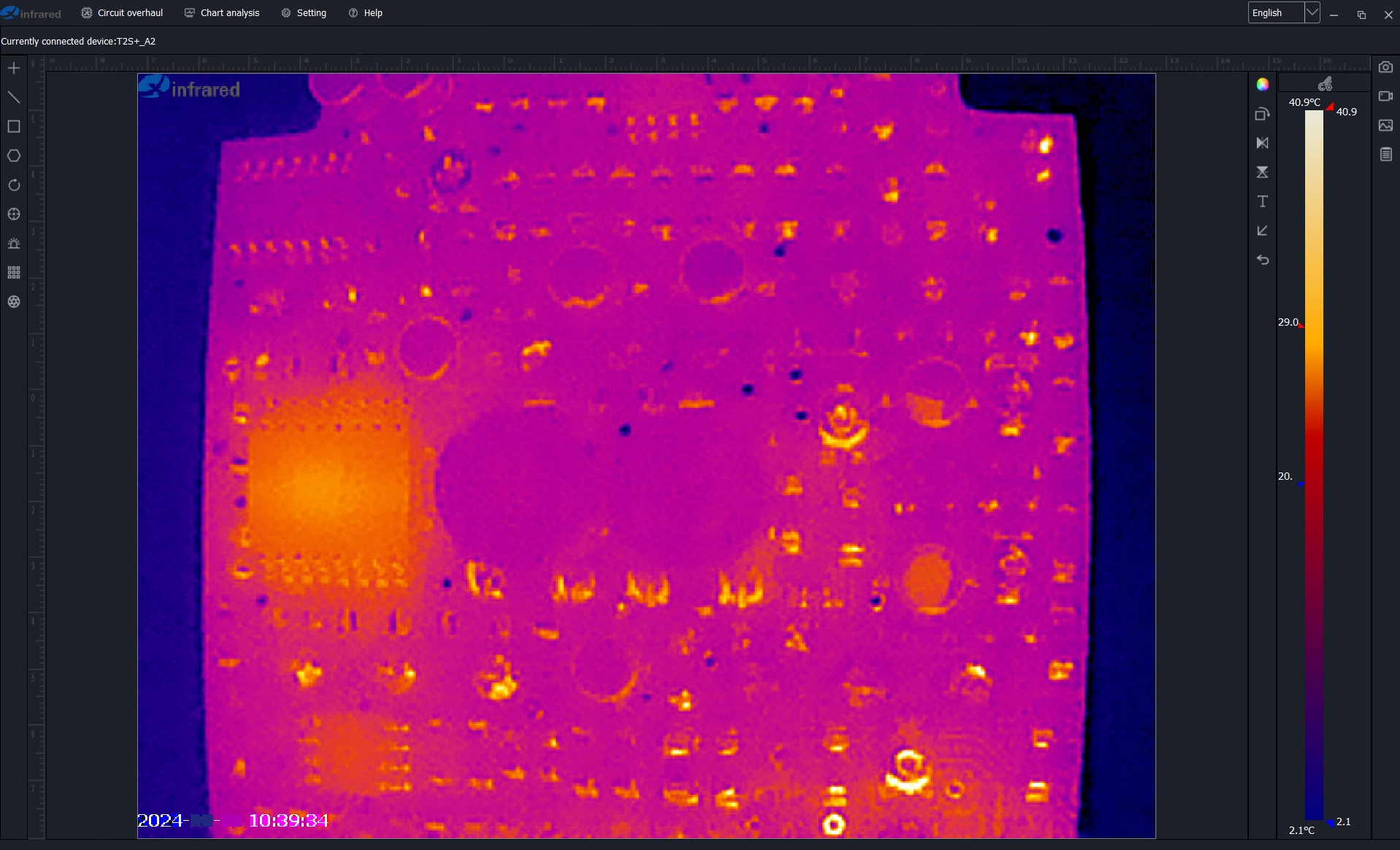Viewport: 1400px width, 850px height.
Task: Open the Chart analysis menu
Action: [222, 13]
